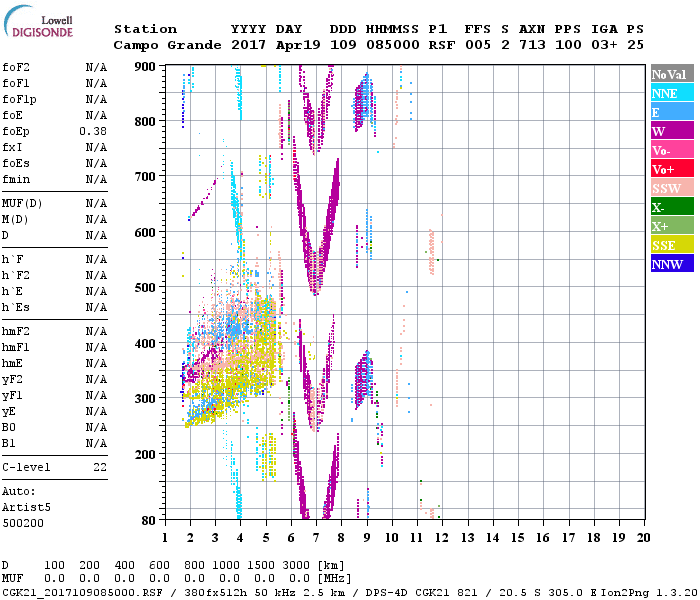
Task: Click the foEp value 0.38
Action: pyautogui.click(x=93, y=131)
